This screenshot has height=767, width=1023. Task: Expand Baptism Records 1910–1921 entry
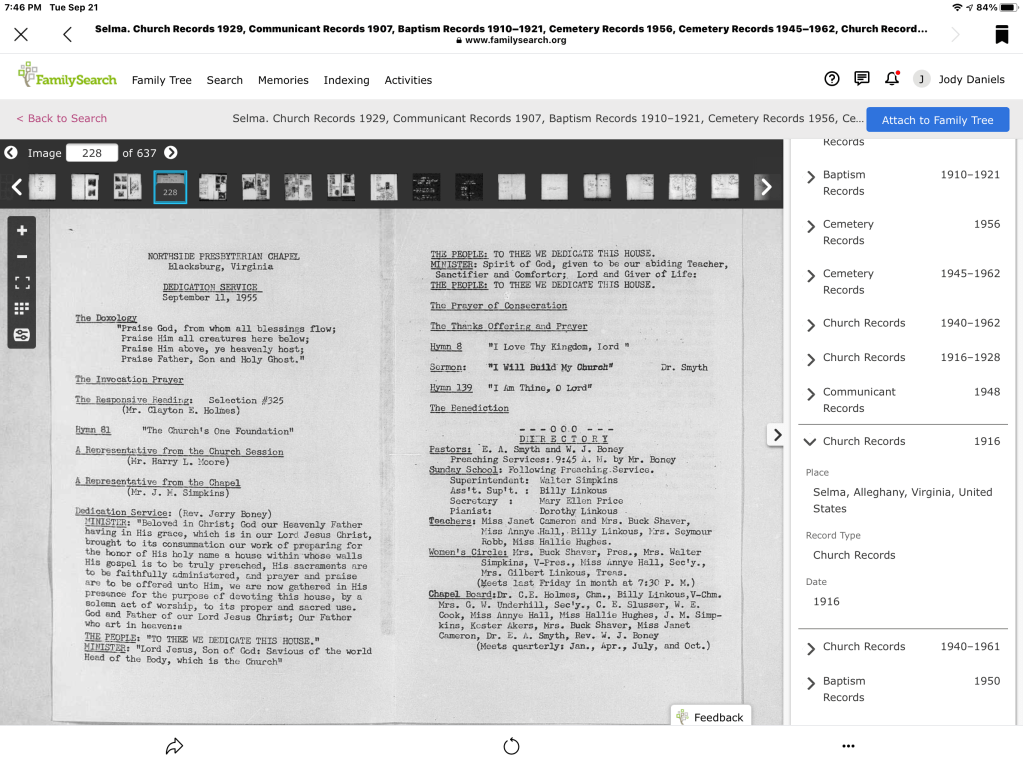(x=811, y=177)
